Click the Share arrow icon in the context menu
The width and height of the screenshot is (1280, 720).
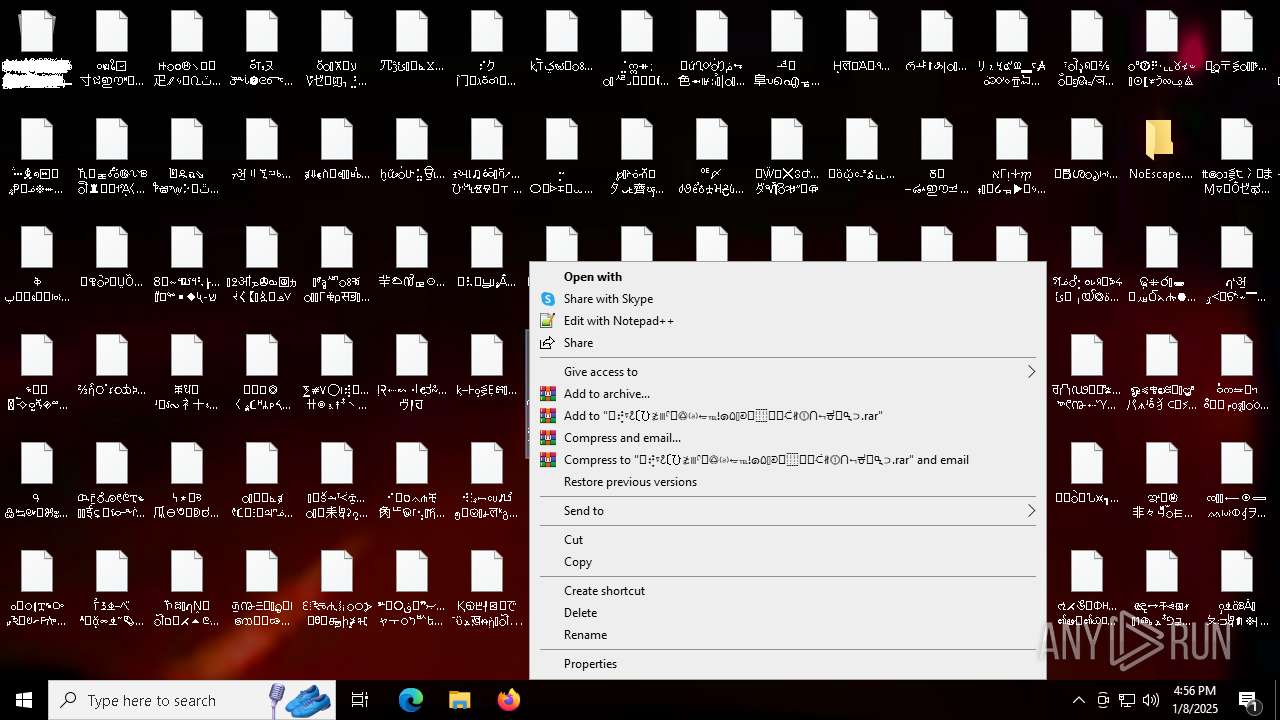pos(547,343)
